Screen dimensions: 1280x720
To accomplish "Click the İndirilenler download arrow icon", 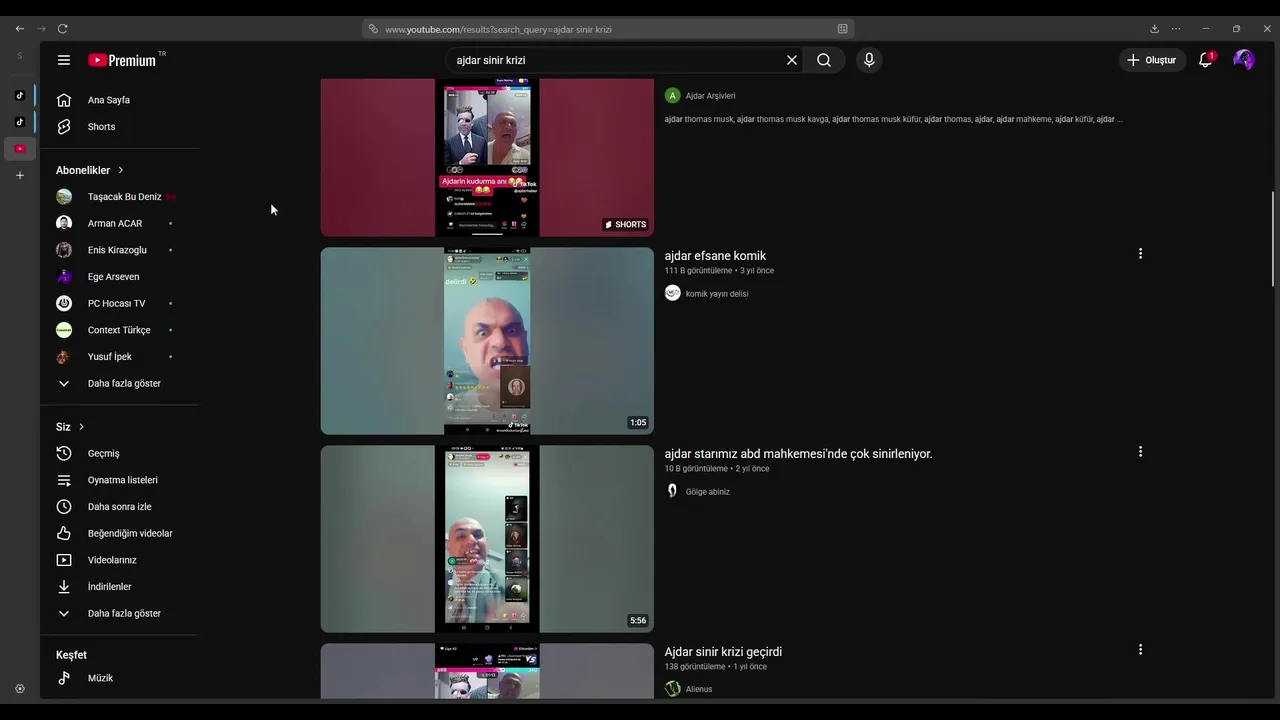I will tap(64, 587).
